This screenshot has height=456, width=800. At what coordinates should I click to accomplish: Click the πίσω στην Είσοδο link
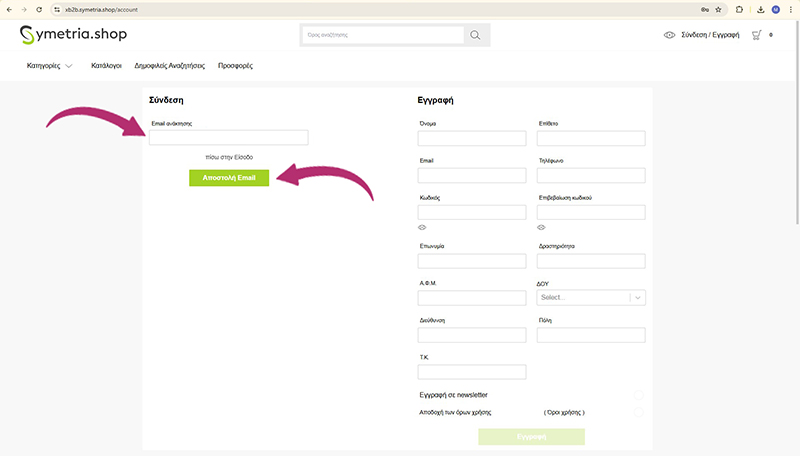[228, 157]
